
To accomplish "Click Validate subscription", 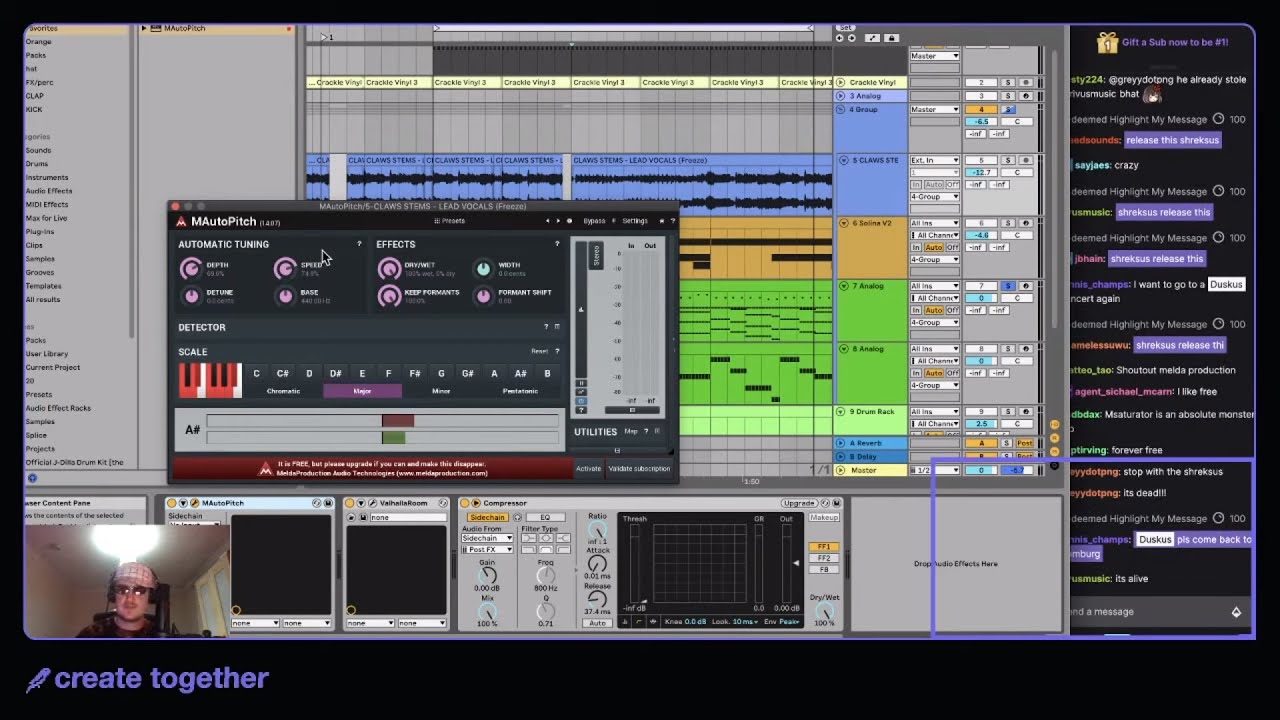I will click(x=639, y=468).
